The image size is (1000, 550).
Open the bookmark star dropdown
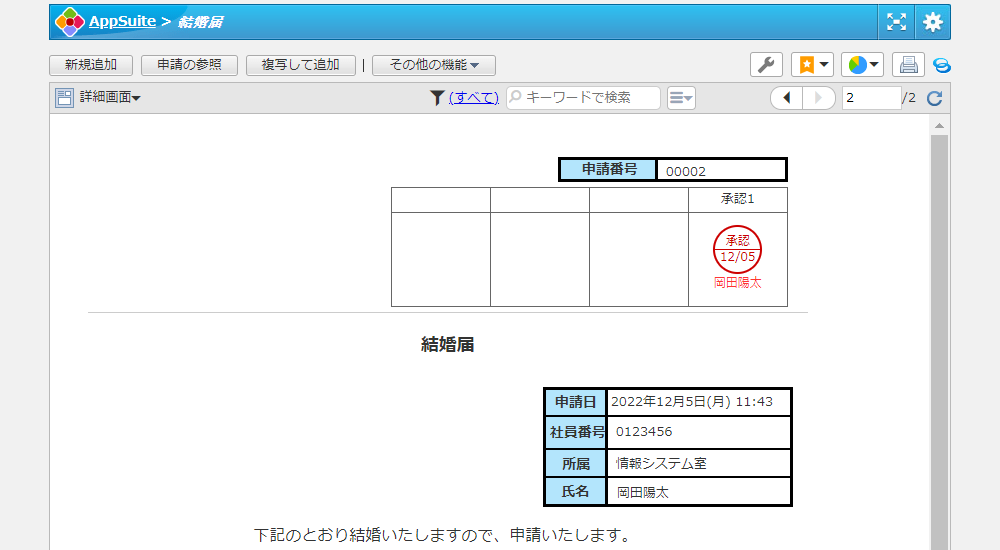point(812,65)
